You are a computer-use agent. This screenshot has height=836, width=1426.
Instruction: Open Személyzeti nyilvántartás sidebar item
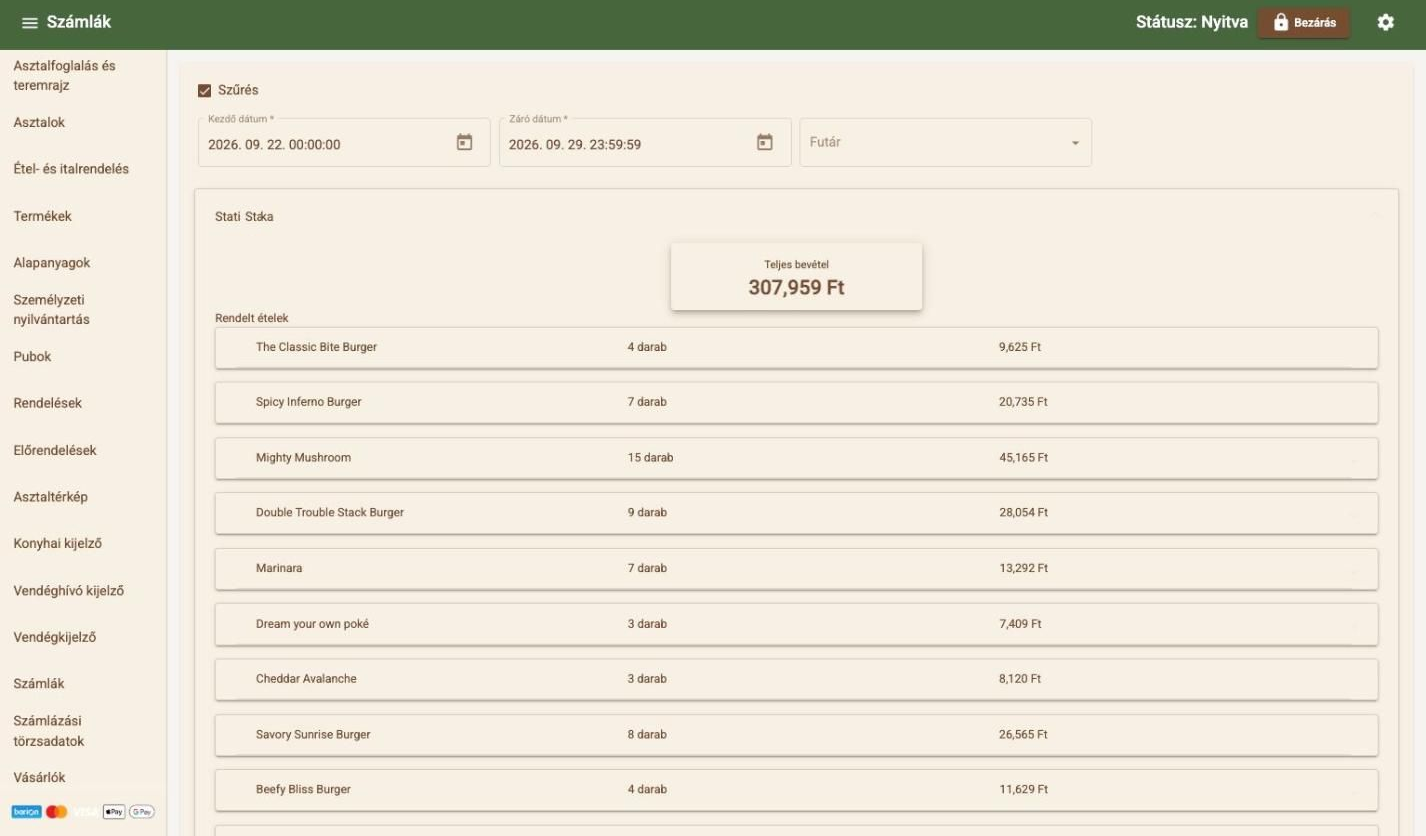[x=52, y=310]
